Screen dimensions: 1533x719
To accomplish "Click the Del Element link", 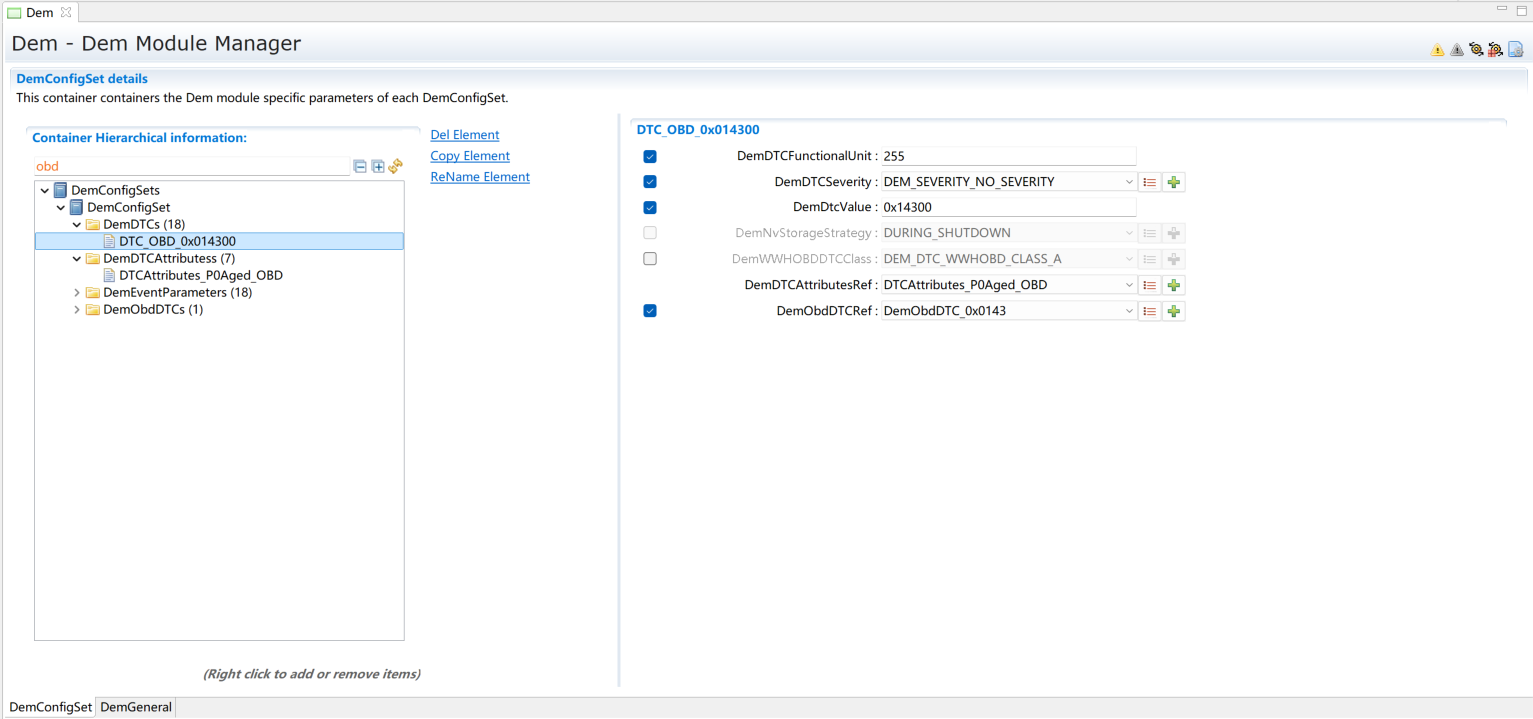I will coord(464,135).
